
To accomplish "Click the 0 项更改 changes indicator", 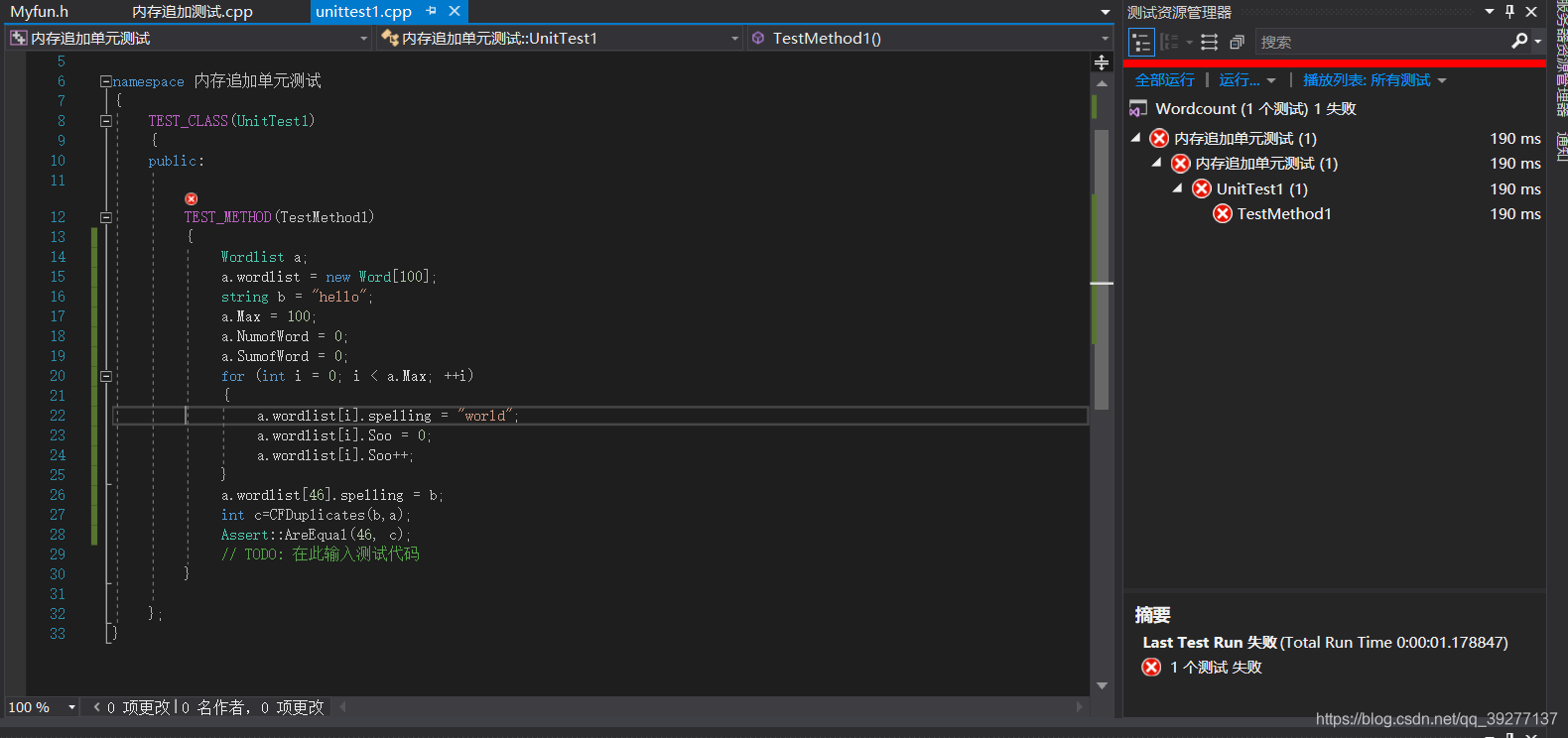I will click(x=139, y=707).
